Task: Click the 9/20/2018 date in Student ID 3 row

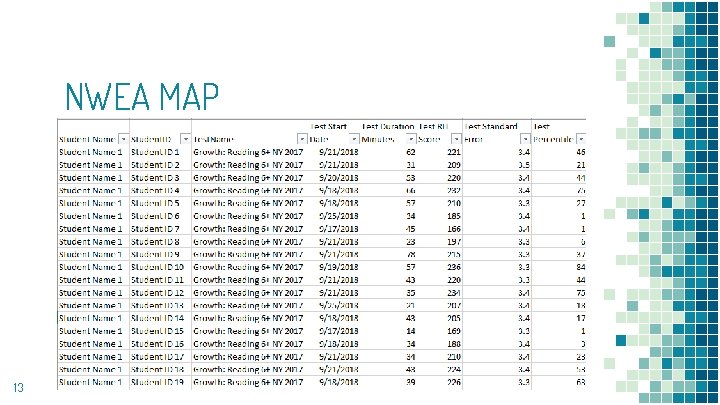Action: point(338,178)
